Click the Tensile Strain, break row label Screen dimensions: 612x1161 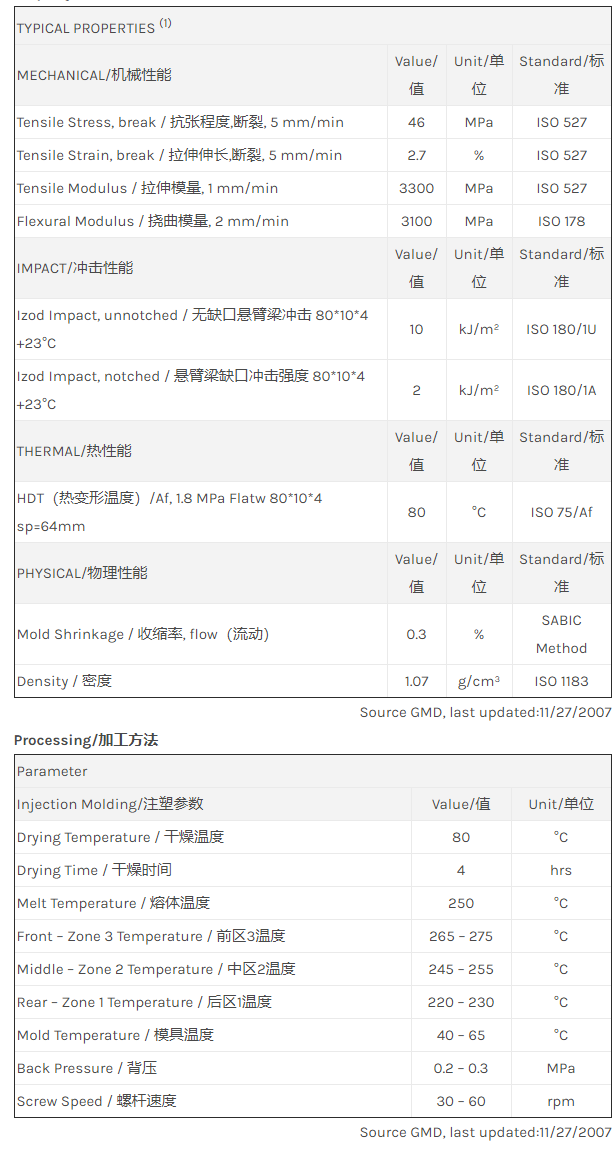click(x=179, y=156)
